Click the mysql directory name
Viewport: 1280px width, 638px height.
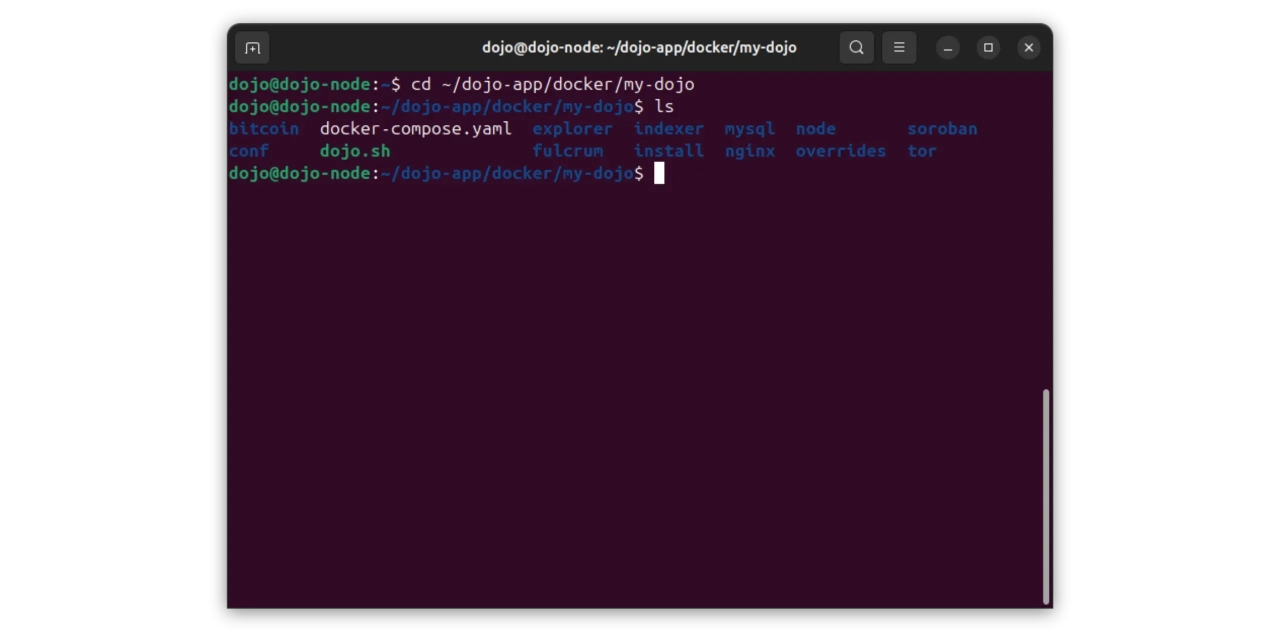coord(749,129)
